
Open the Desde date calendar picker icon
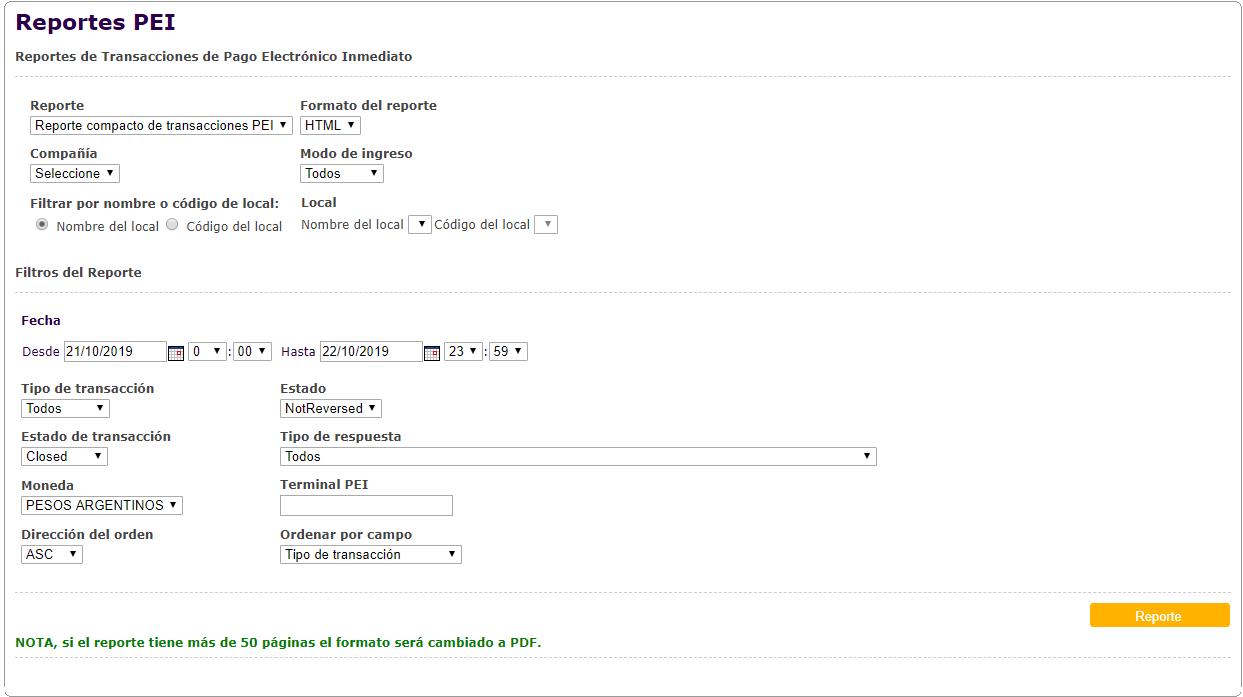click(x=176, y=353)
